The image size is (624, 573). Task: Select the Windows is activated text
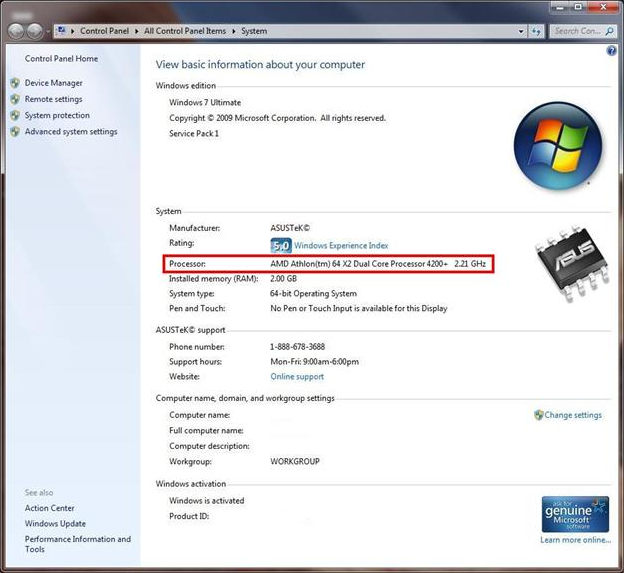tap(207, 501)
